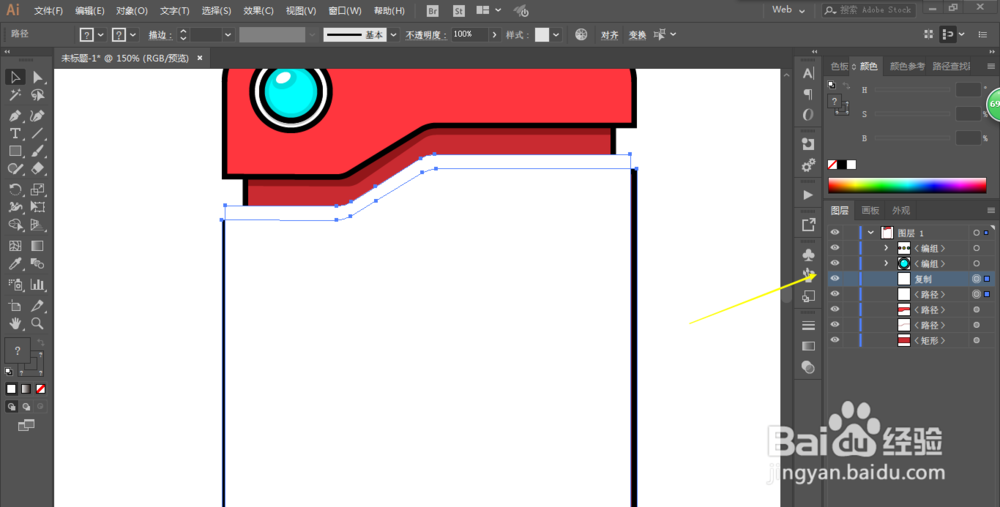1000x507 pixels.
Task: Open the 效果(C) menu
Action: (258, 11)
